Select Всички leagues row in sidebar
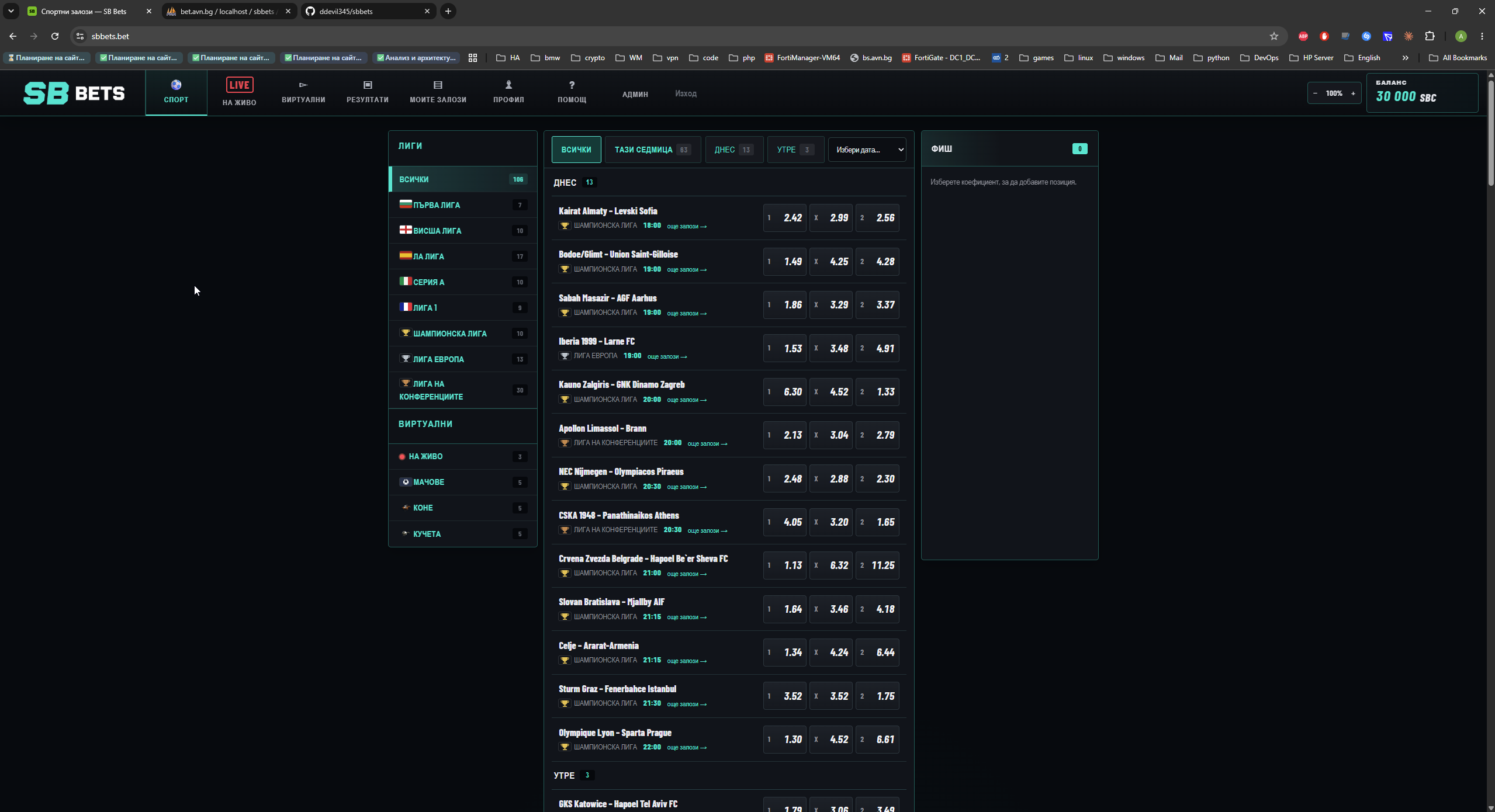Image resolution: width=1495 pixels, height=812 pixels. point(462,179)
